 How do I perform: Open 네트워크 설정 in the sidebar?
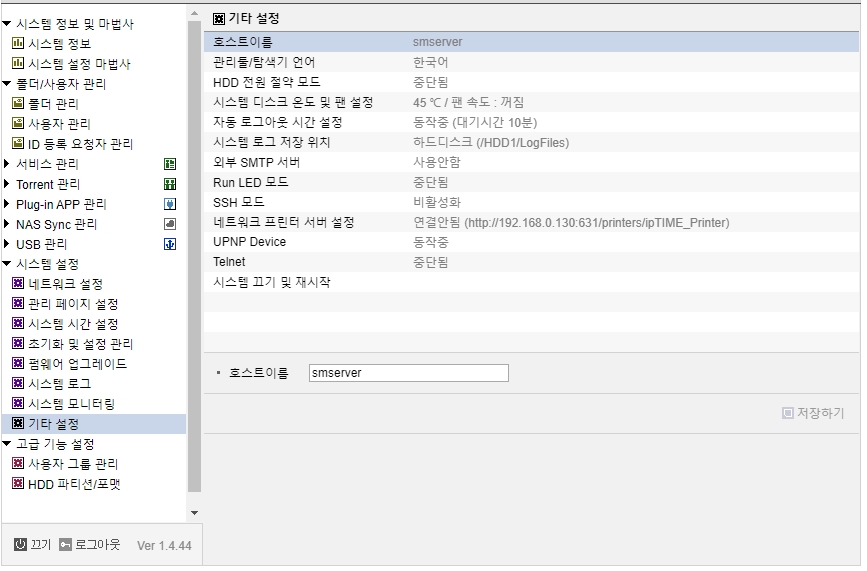coord(65,285)
